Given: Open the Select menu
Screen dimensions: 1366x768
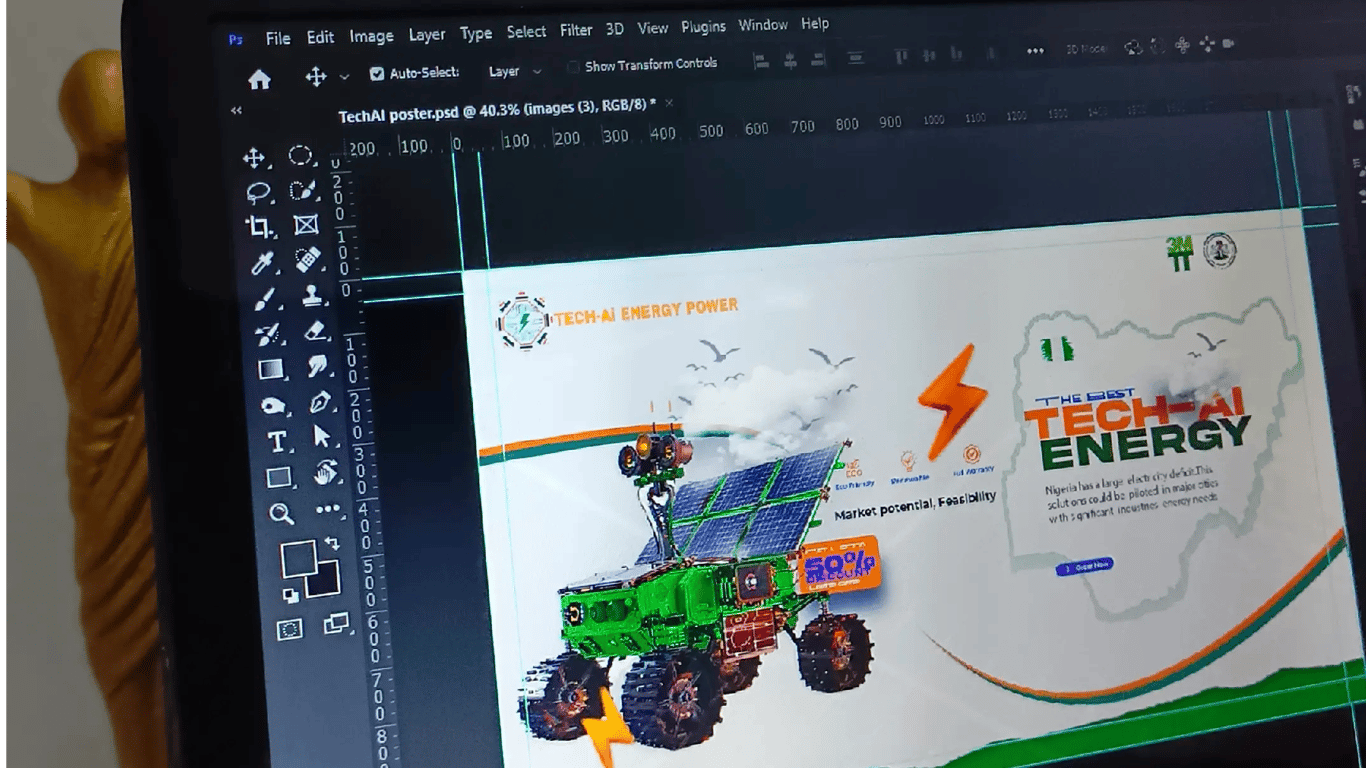Looking at the screenshot, I should pos(526,32).
